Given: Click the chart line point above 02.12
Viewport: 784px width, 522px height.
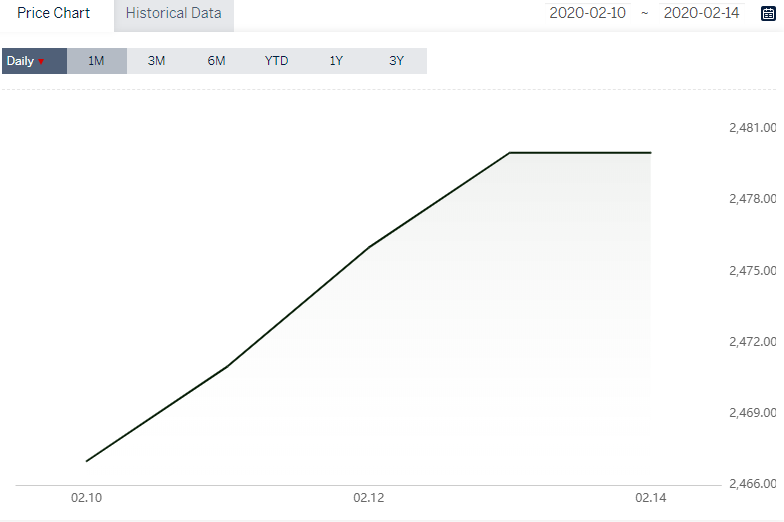Looking at the screenshot, I should [x=370, y=246].
